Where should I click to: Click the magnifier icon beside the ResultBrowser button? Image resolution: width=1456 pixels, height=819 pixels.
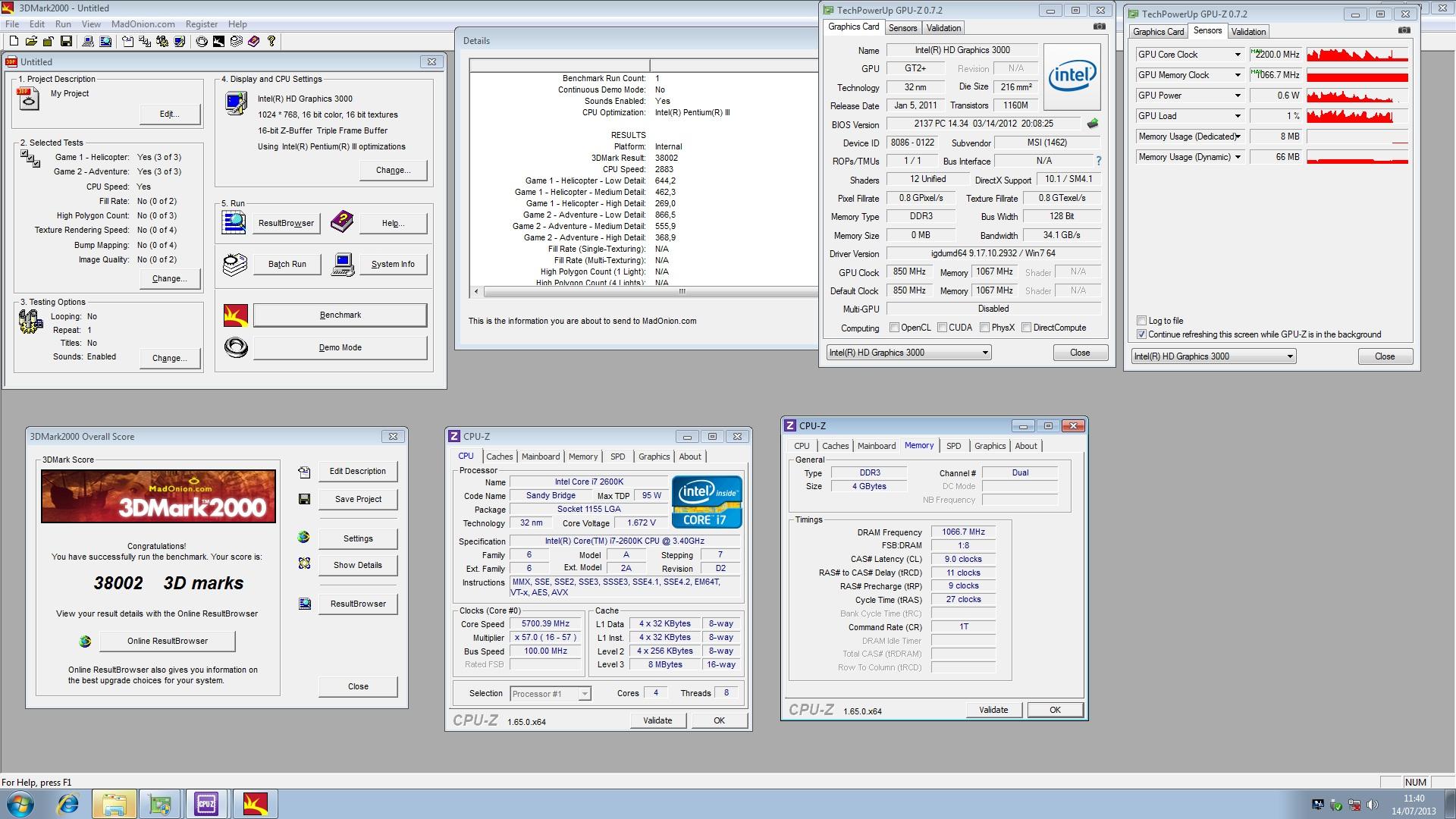pyautogui.click(x=234, y=222)
